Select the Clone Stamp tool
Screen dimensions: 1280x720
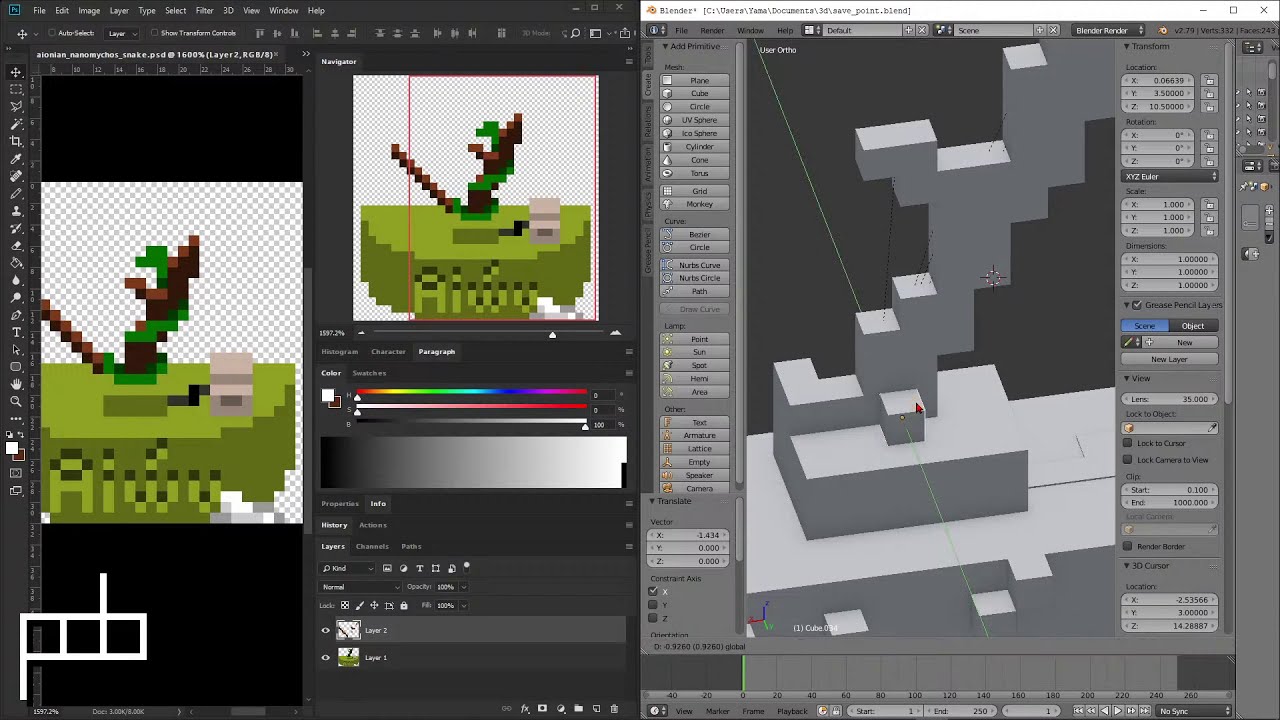[x=16, y=211]
